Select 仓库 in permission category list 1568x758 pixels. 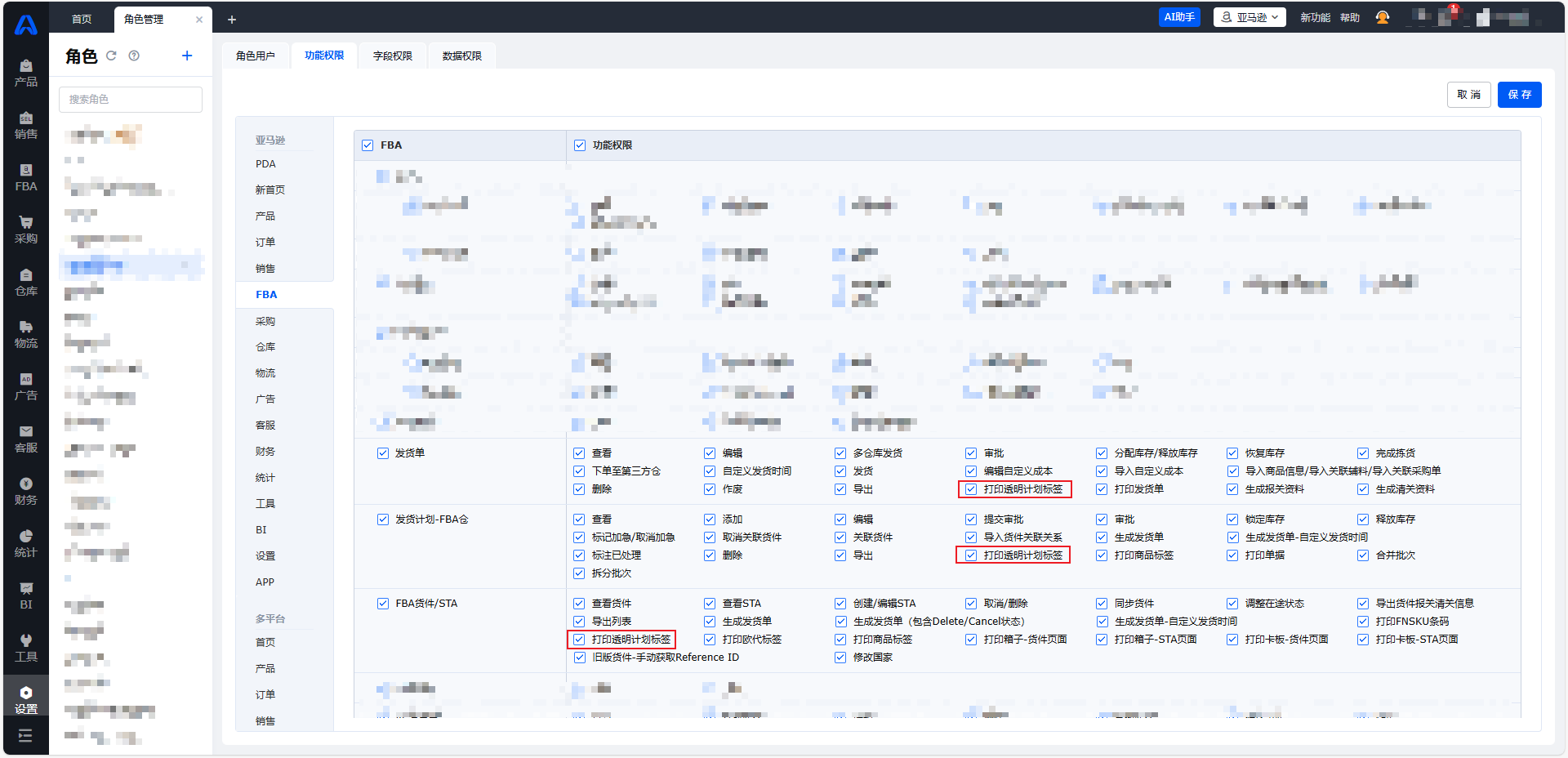(265, 347)
